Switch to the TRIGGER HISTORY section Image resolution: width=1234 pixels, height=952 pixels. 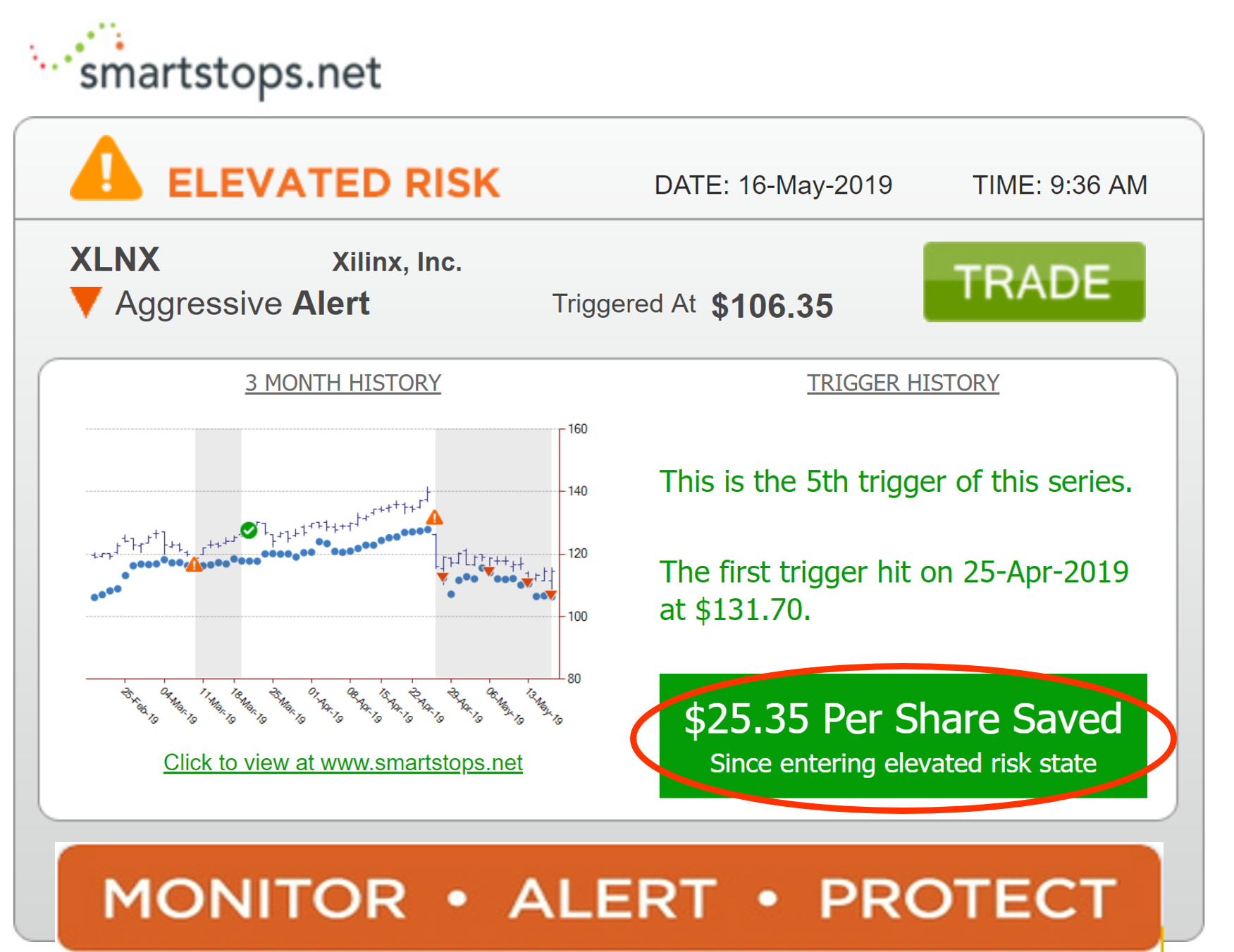pos(903,383)
